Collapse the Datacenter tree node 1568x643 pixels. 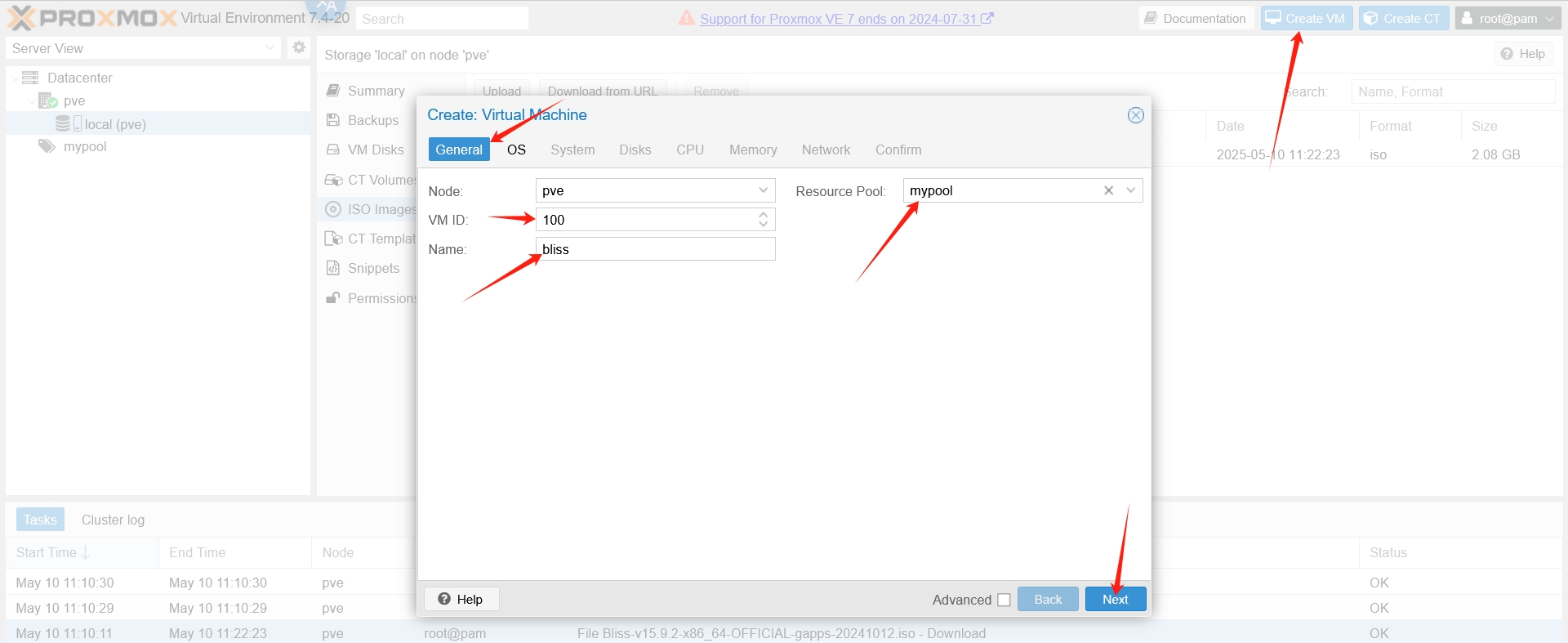pos(16,78)
